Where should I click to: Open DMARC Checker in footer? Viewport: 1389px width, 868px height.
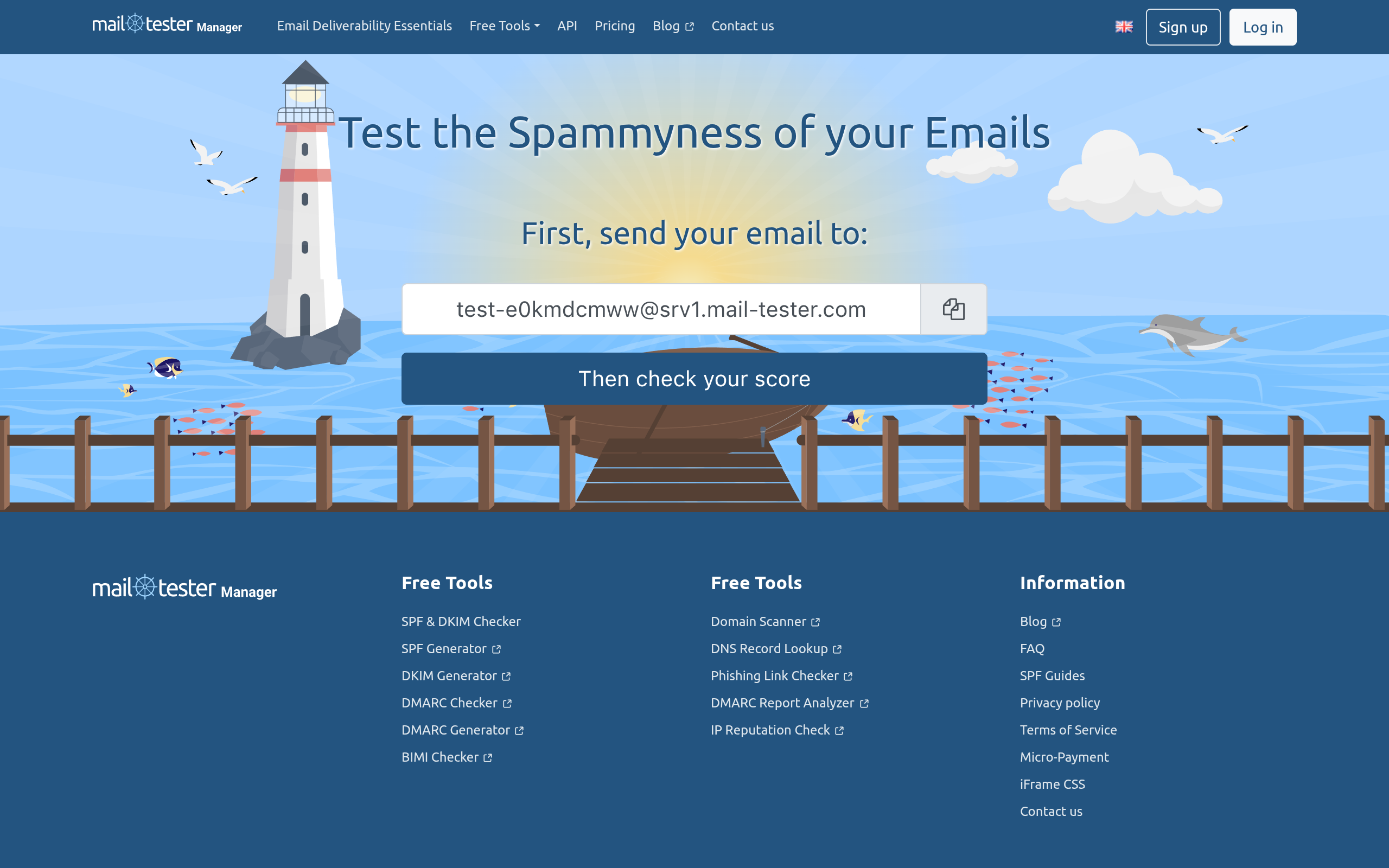456,703
